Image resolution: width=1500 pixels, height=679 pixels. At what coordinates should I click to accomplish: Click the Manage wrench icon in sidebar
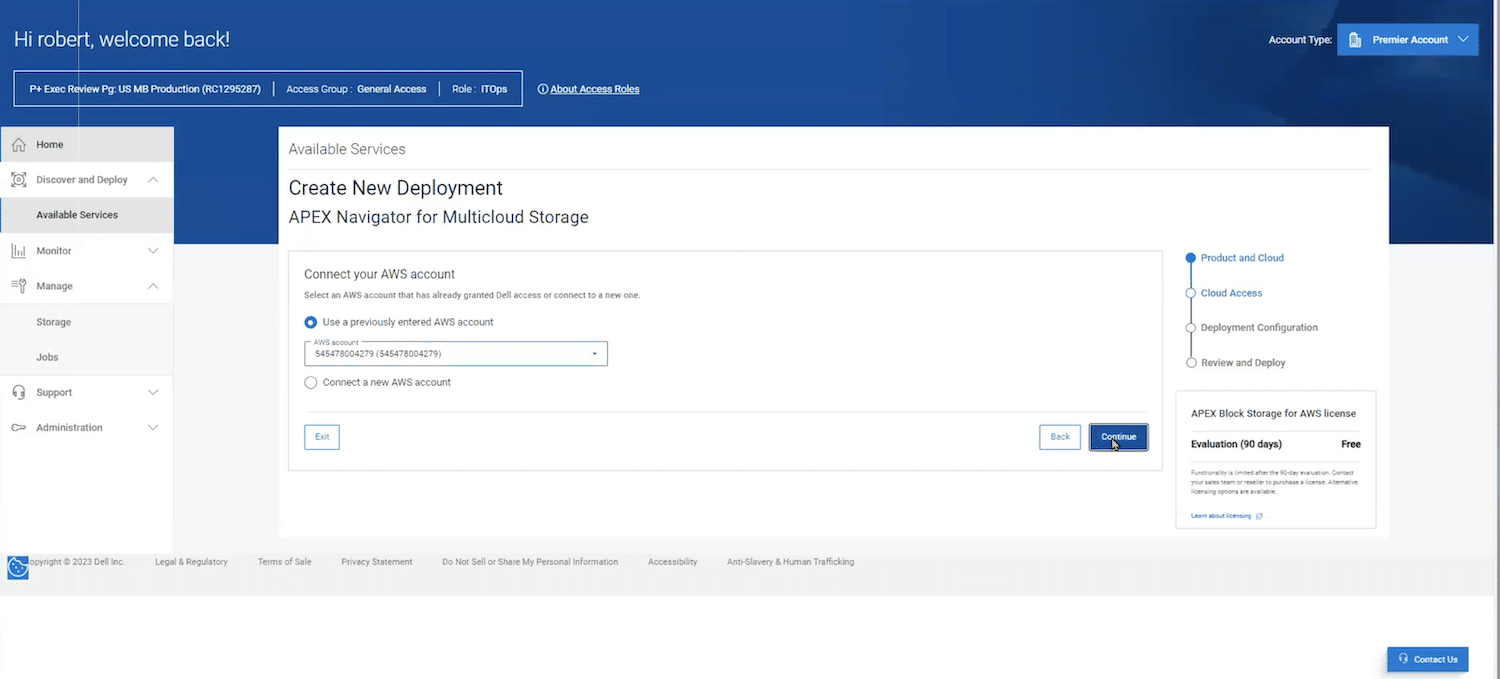(x=18, y=286)
